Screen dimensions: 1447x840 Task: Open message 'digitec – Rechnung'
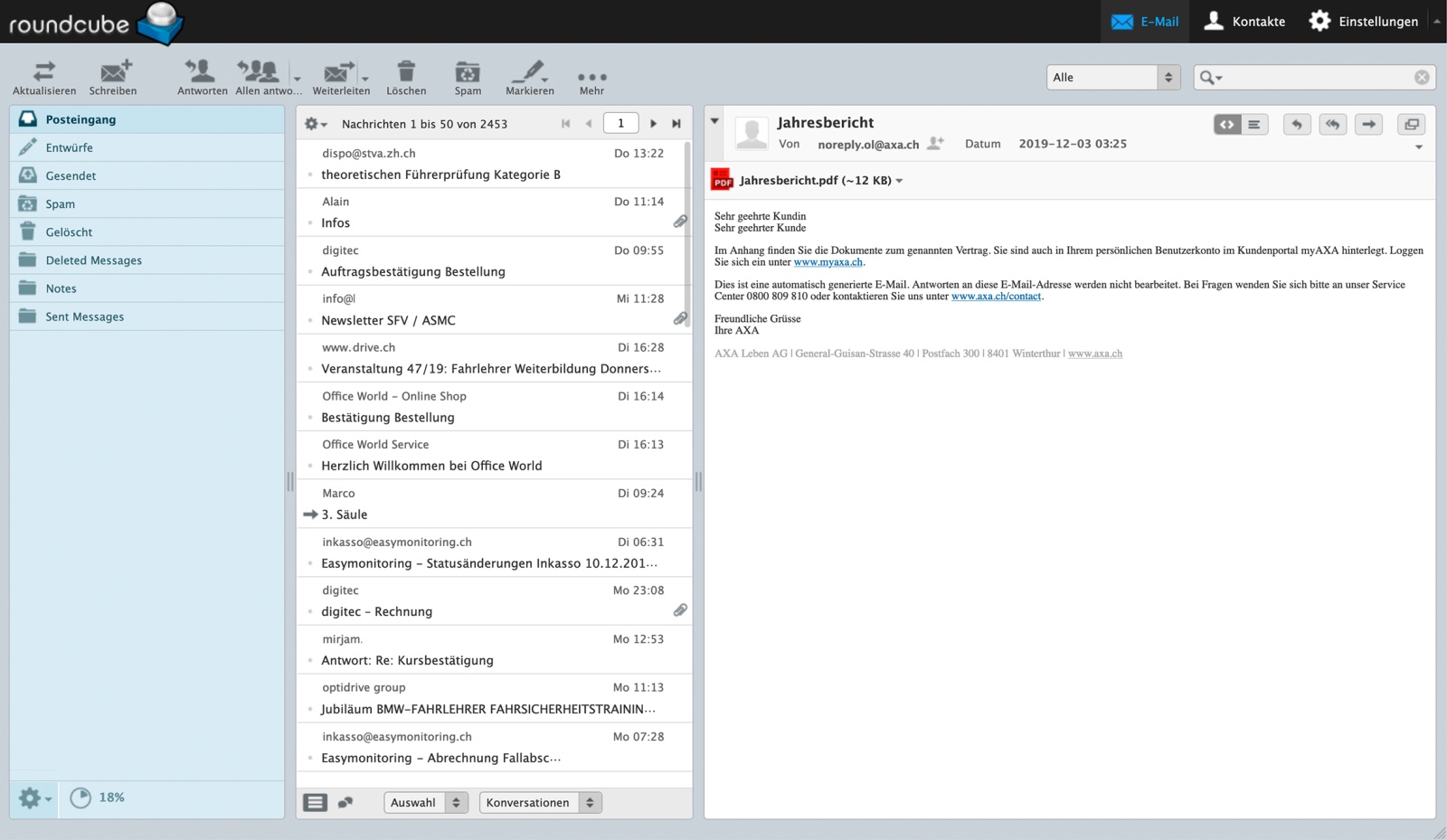pos(493,601)
